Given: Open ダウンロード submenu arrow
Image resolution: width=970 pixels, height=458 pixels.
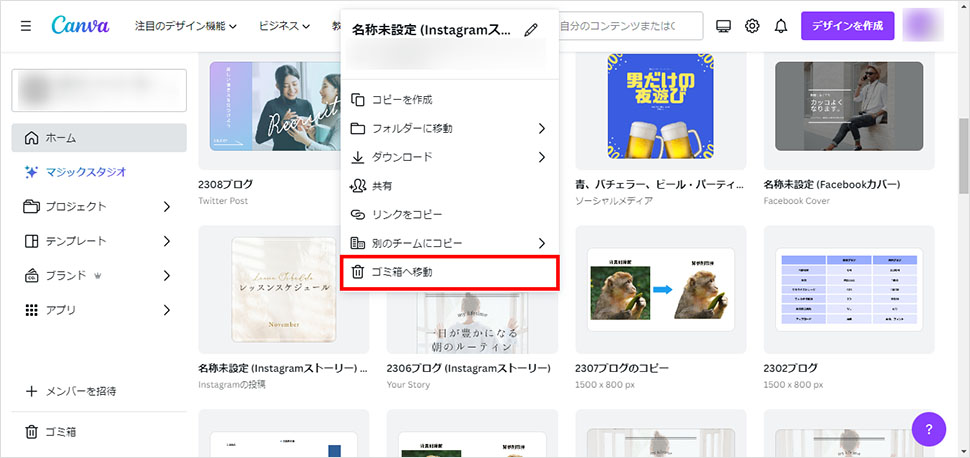Looking at the screenshot, I should pyautogui.click(x=542, y=157).
